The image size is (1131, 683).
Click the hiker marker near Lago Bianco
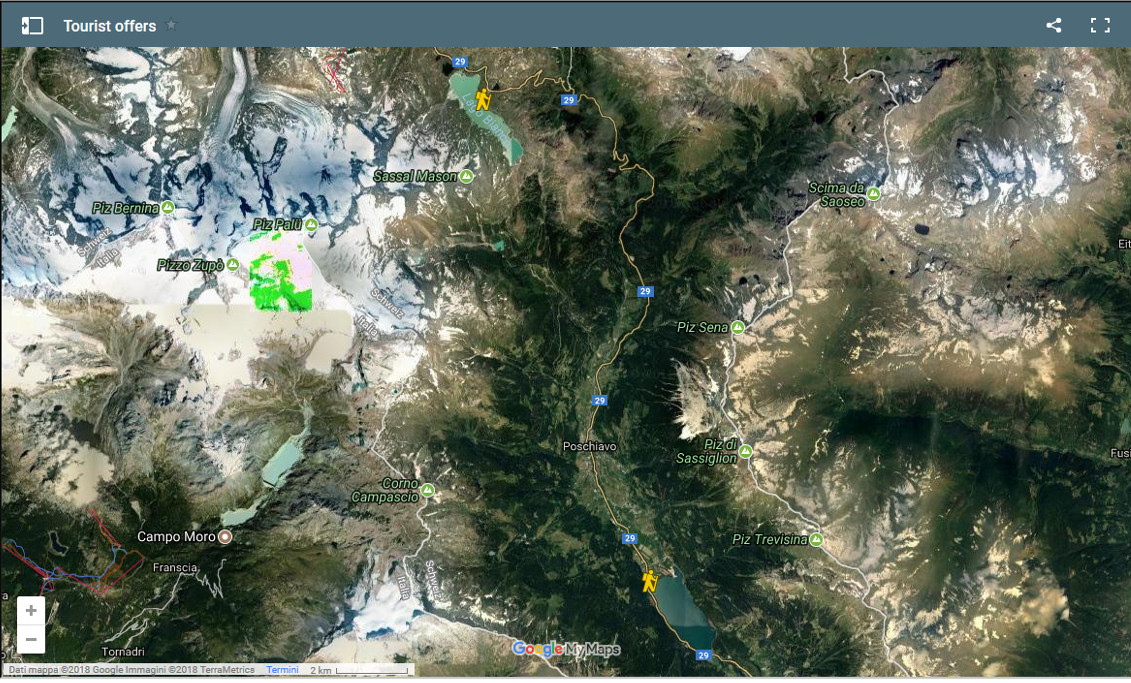click(x=483, y=99)
